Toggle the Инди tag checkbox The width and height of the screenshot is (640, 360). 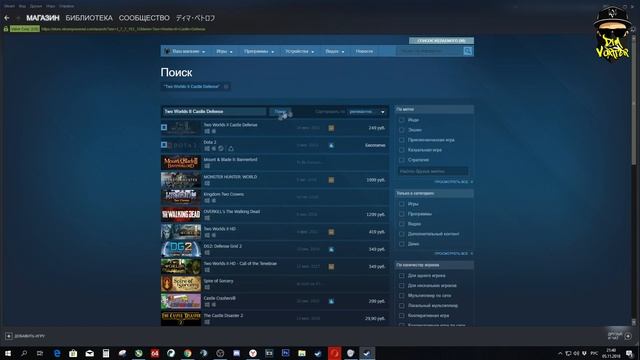[x=402, y=120]
